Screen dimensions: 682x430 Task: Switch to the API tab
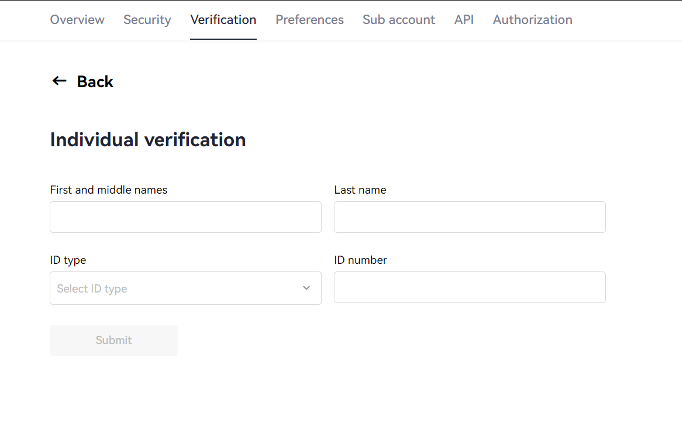click(464, 20)
